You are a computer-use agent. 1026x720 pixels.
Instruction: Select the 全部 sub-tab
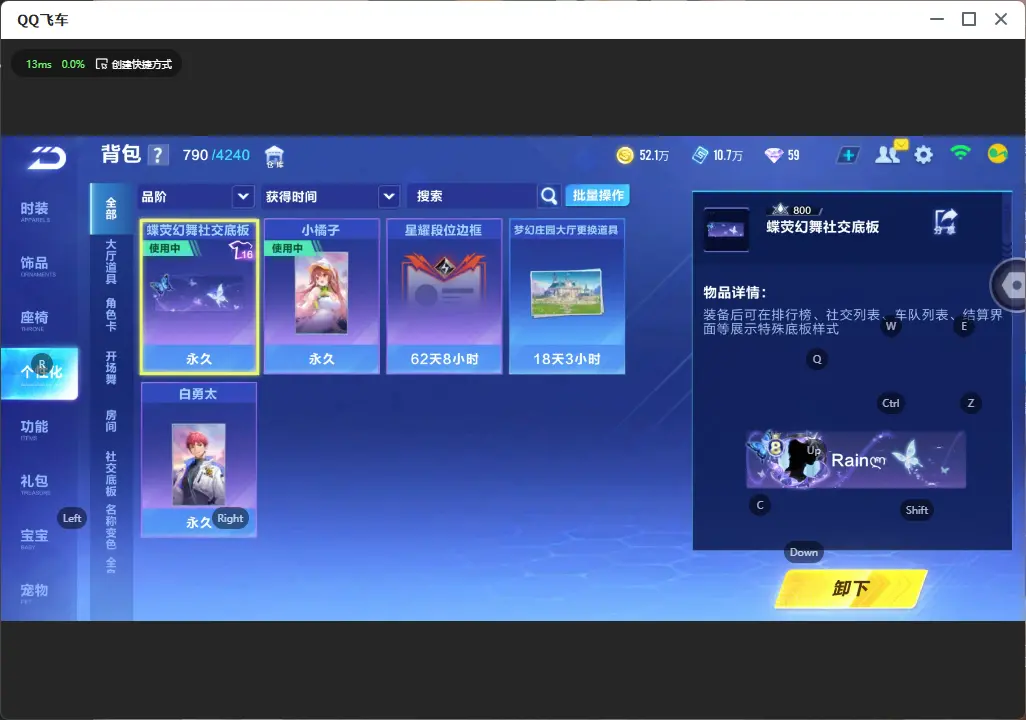[111, 209]
